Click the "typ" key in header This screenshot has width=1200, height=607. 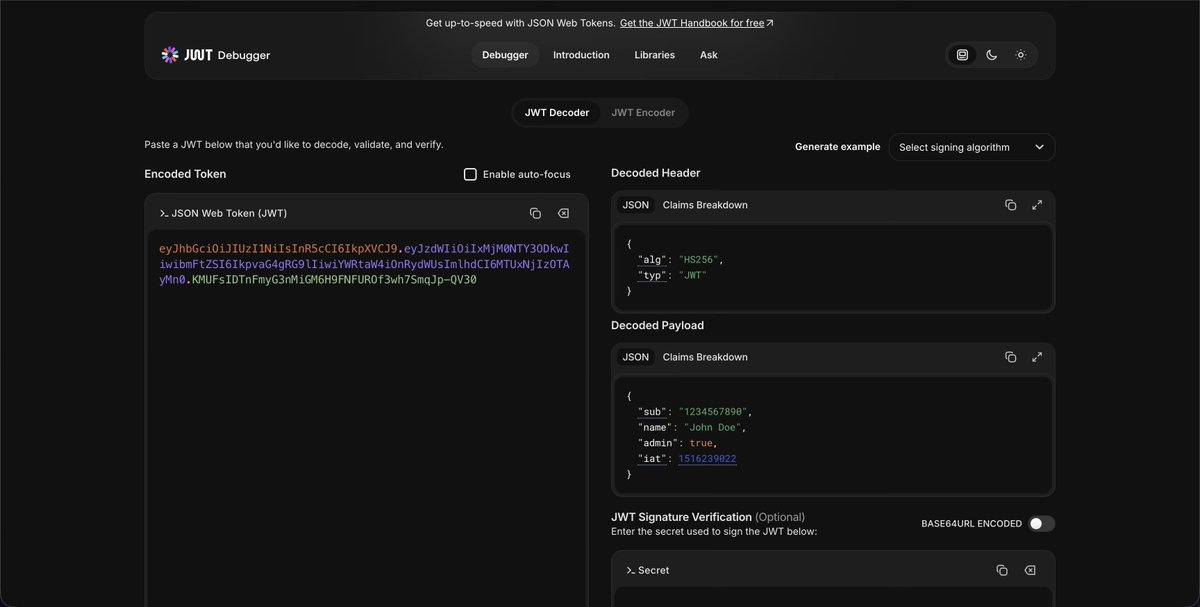point(652,275)
